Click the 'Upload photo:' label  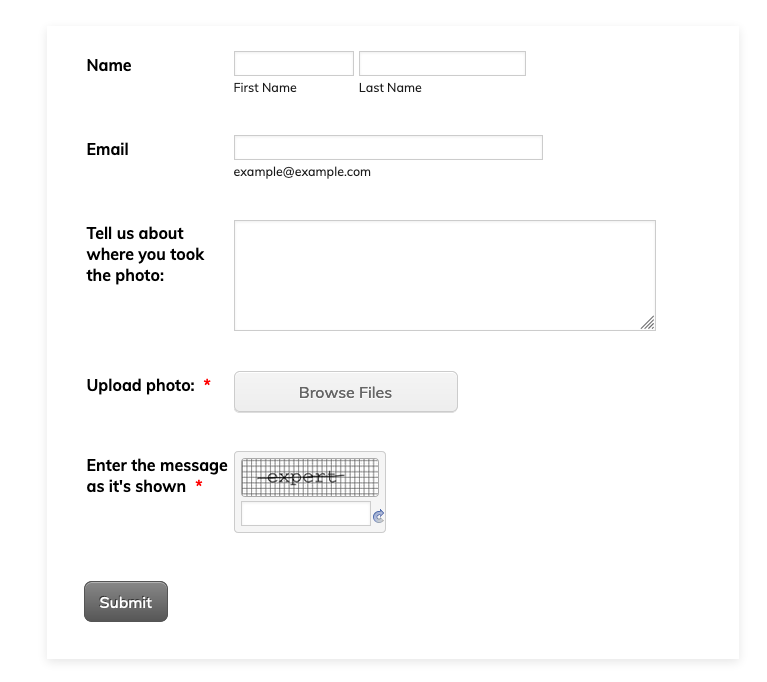pos(141,385)
